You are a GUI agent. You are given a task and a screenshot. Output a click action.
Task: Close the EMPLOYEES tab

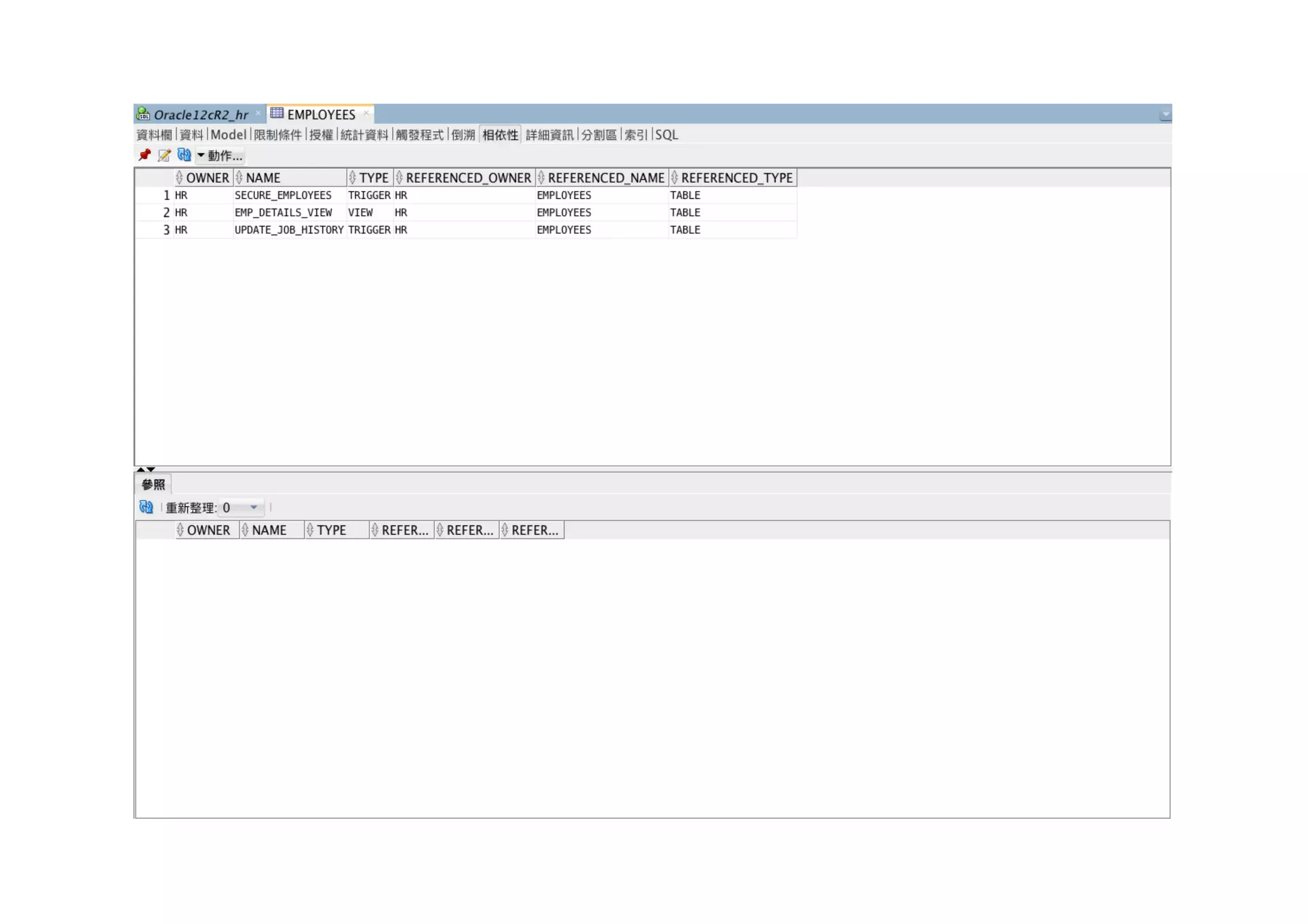pos(366,113)
